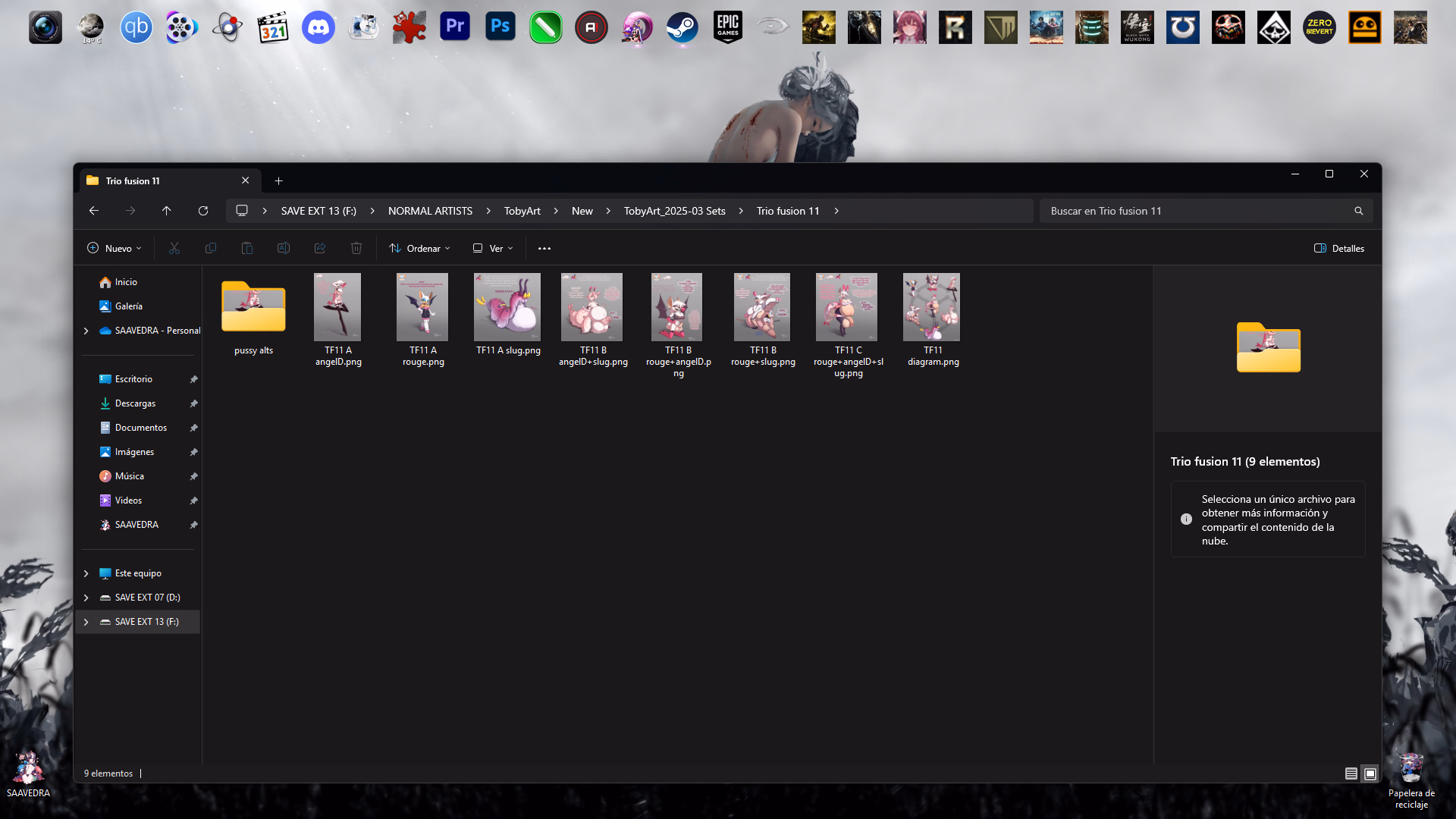Click the Cut scissors icon
Viewport: 1456px width, 819px height.
pos(174,248)
